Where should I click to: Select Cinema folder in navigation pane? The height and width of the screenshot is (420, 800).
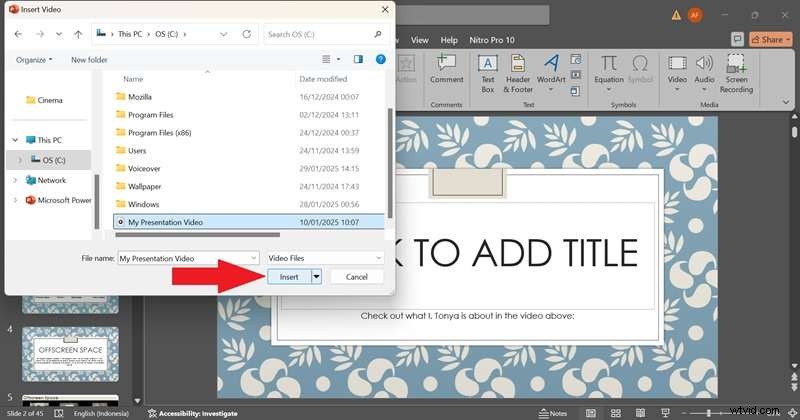(44, 100)
